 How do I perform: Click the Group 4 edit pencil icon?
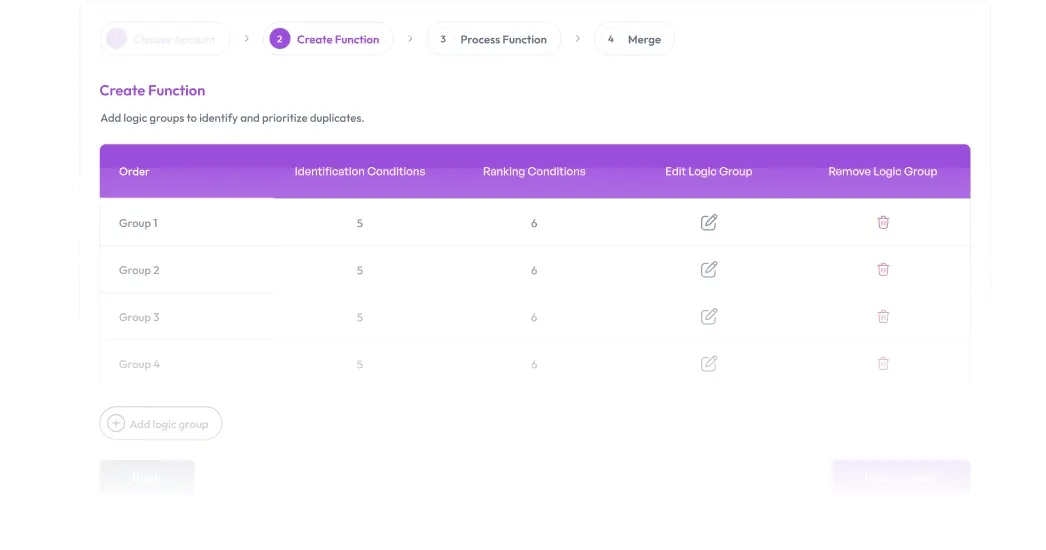point(708,364)
